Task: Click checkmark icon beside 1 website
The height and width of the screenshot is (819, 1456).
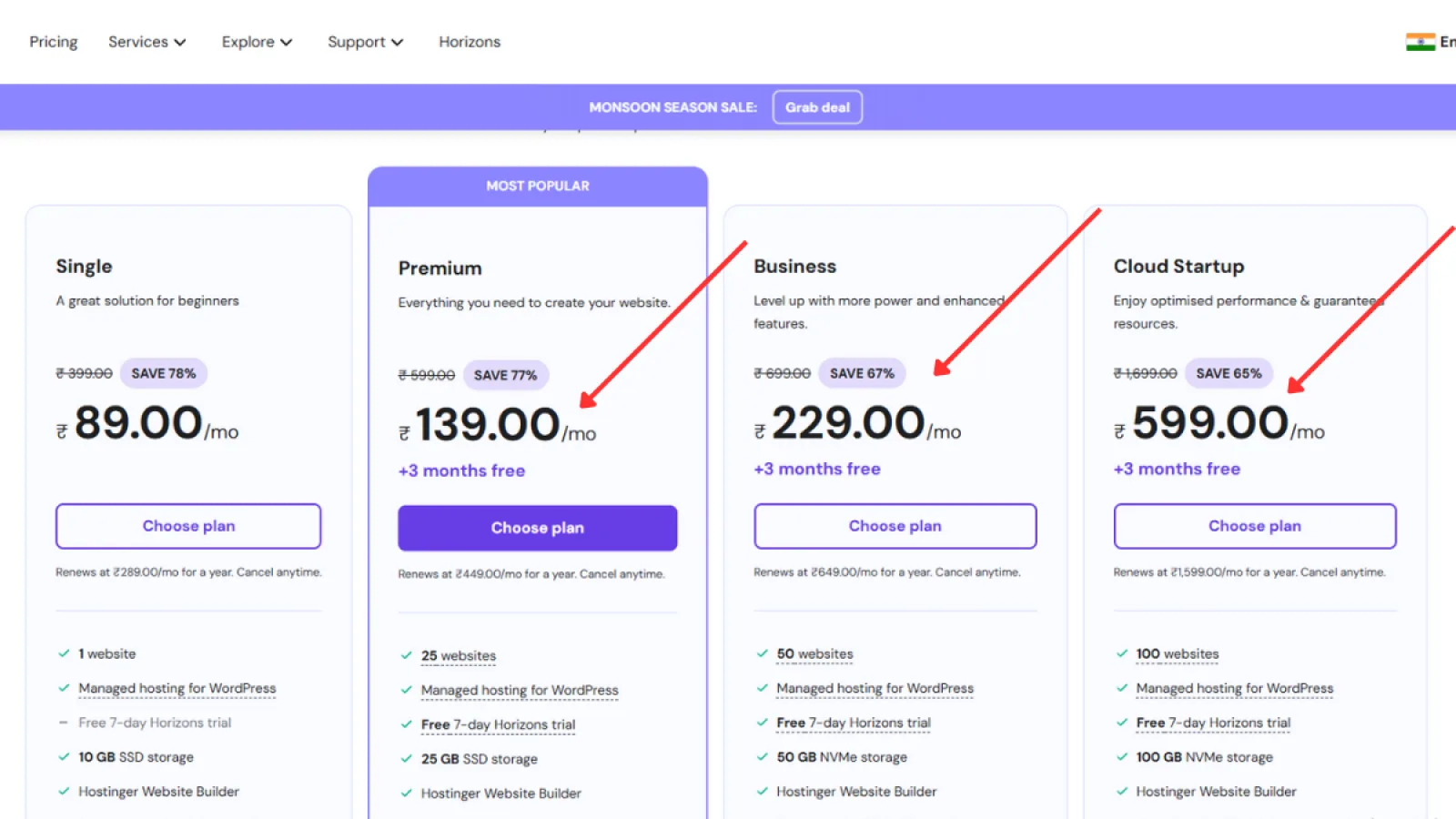Action: [64, 653]
